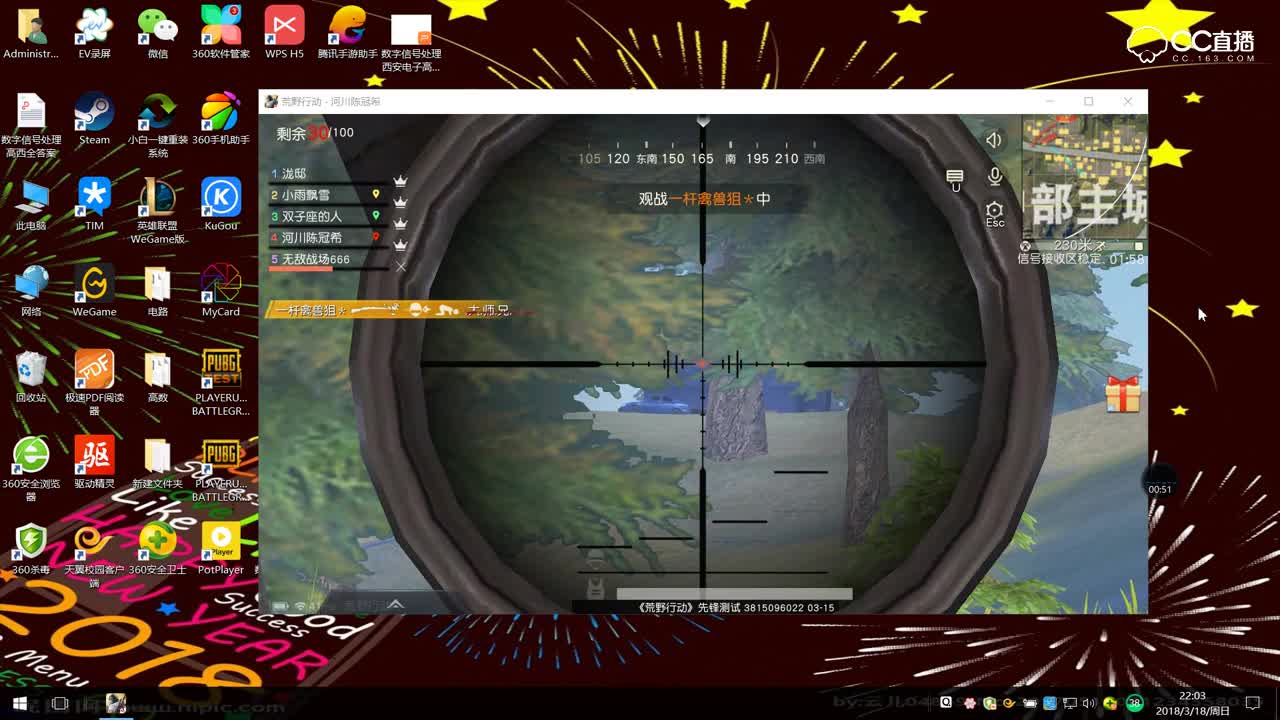
Task: Open the taskbar clock showing 22:03
Action: [x=1192, y=703]
